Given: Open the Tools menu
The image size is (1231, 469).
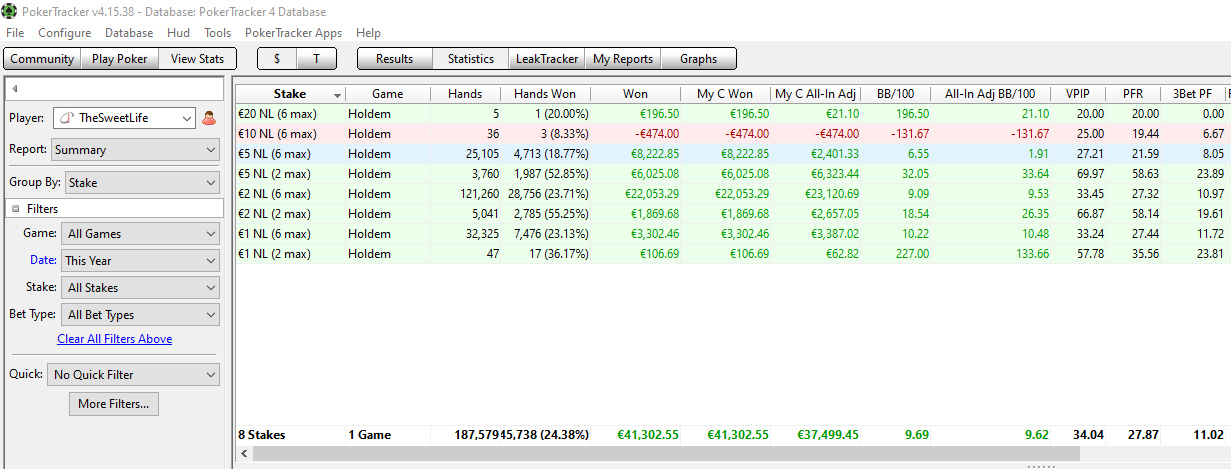Looking at the screenshot, I should point(217,33).
